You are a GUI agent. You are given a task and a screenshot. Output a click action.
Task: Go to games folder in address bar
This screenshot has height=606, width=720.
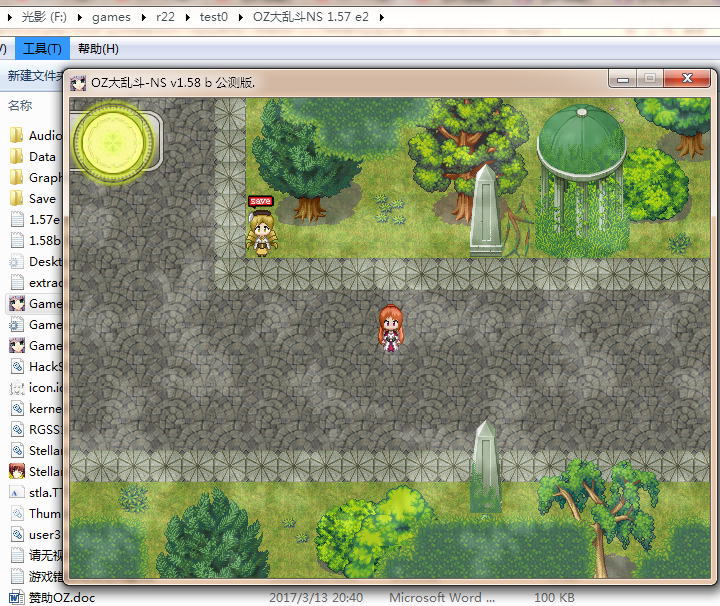[x=111, y=17]
